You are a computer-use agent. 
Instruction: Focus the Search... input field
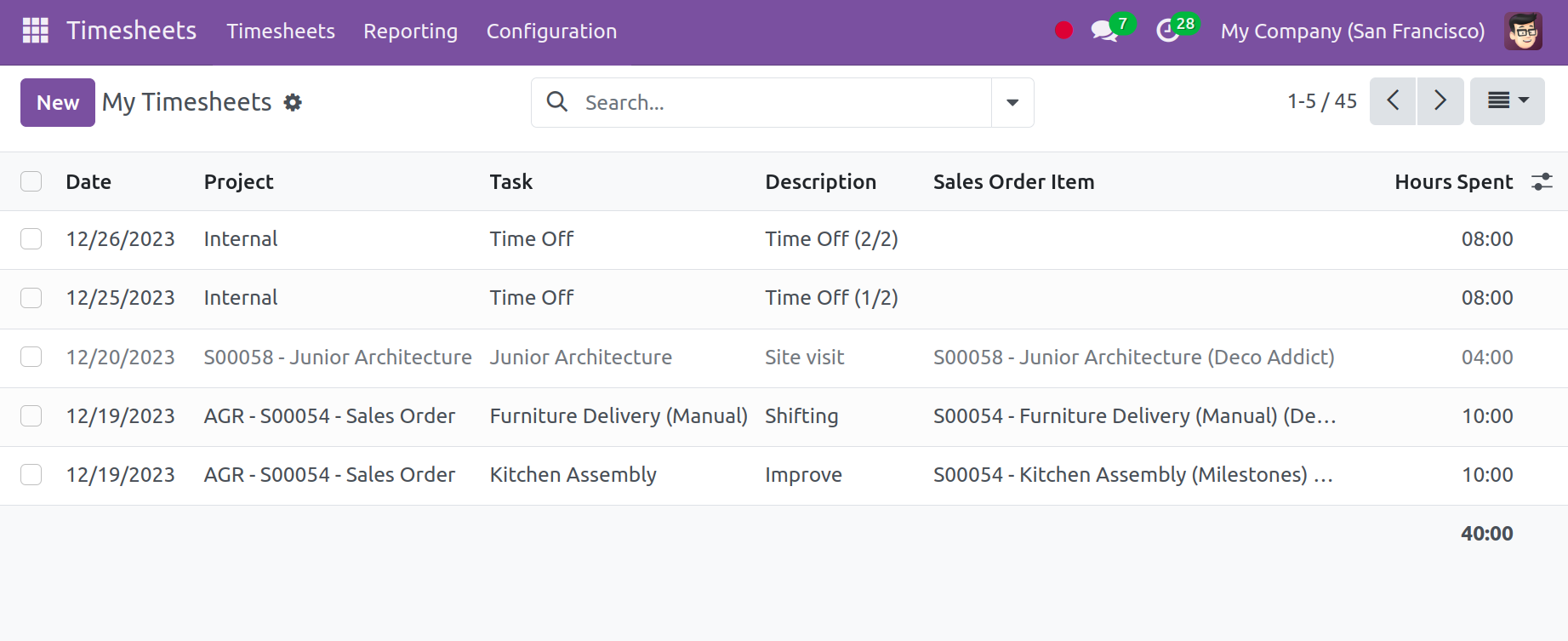point(783,102)
